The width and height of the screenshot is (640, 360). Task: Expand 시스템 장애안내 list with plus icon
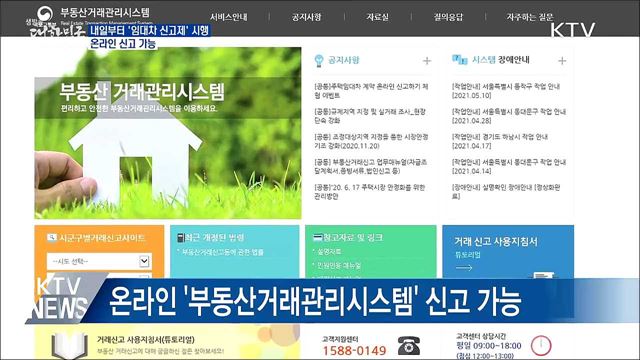click(562, 61)
